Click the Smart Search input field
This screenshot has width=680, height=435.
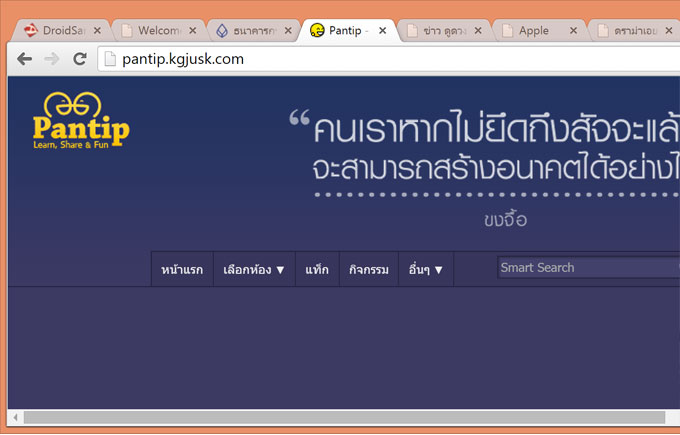585,267
